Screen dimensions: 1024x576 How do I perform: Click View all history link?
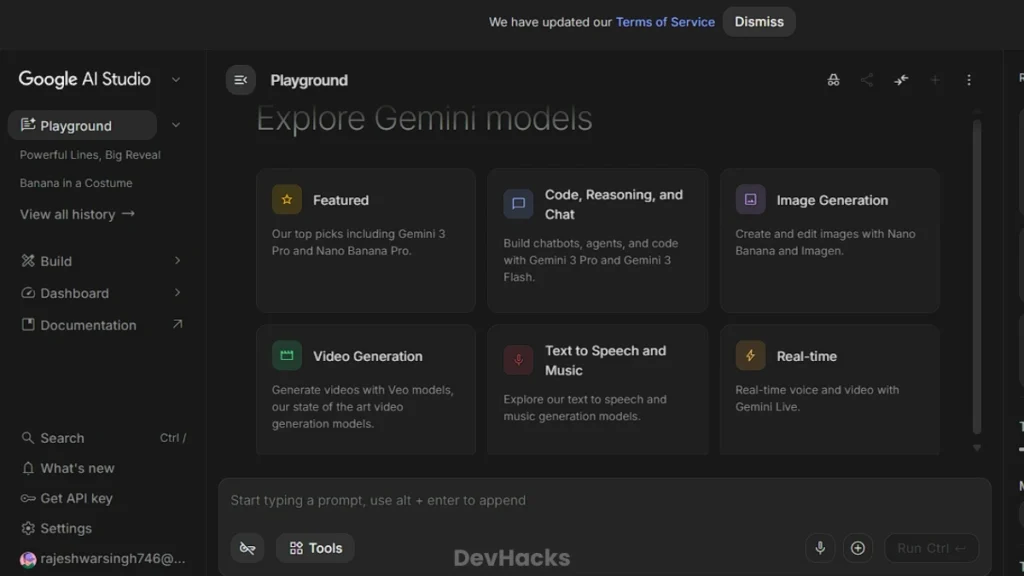[77, 214]
